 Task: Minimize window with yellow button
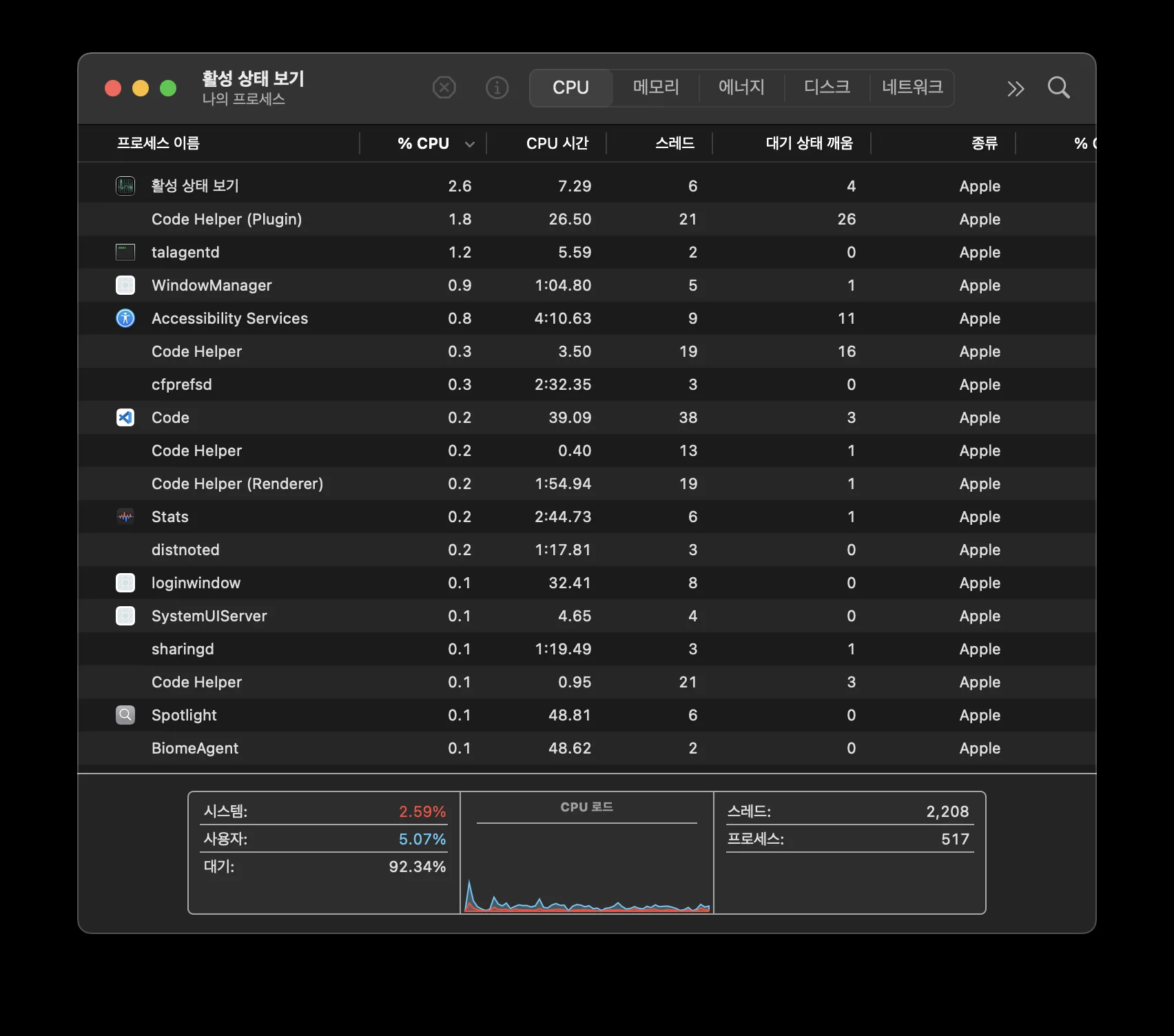point(141,88)
